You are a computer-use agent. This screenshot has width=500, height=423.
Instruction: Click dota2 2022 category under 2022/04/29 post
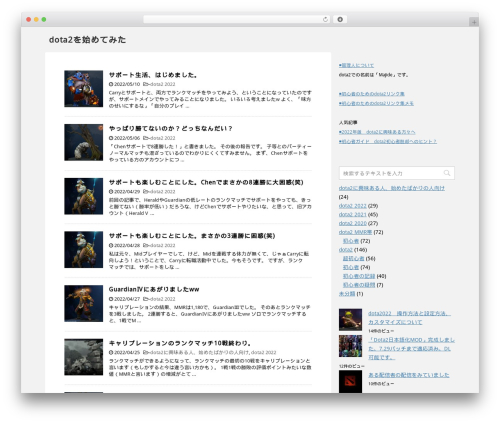point(162,192)
